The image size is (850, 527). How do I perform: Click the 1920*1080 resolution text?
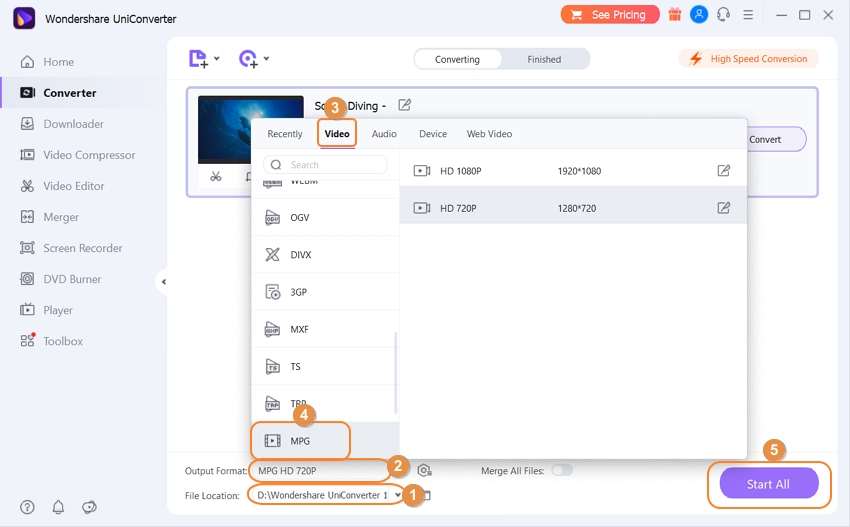[579, 171]
